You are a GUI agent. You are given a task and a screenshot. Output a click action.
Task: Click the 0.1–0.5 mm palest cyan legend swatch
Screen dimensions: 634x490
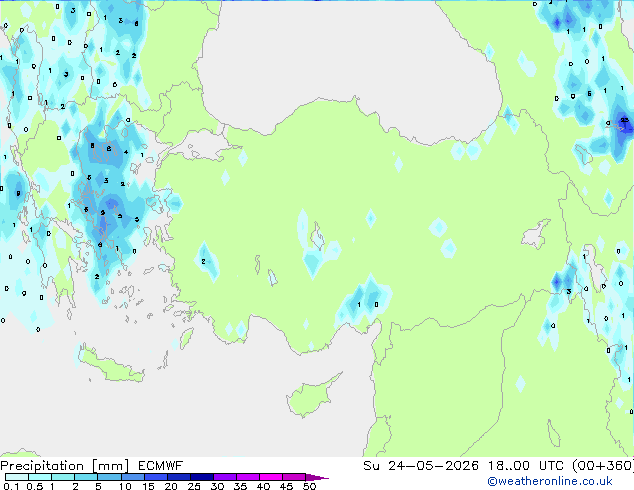point(17,477)
